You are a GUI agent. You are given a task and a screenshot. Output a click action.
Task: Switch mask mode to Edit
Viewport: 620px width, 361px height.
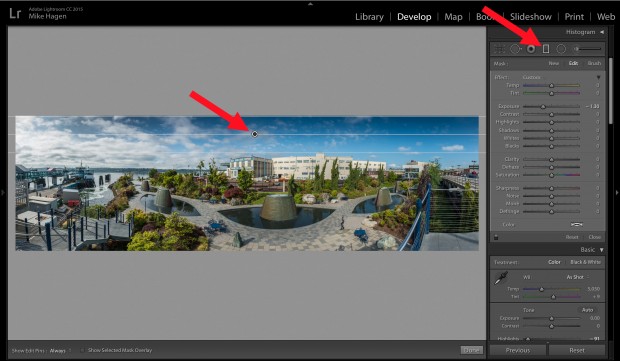pos(573,63)
